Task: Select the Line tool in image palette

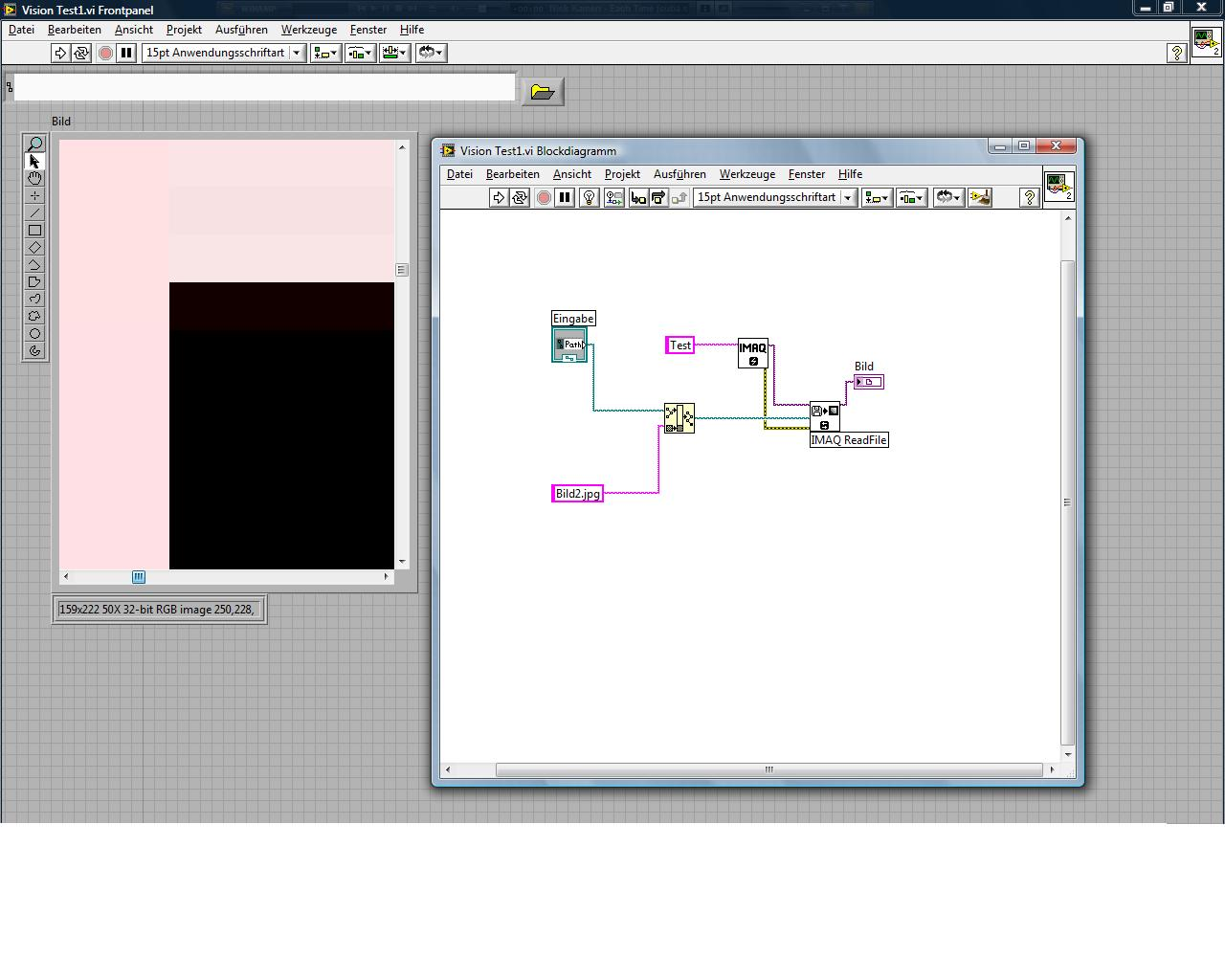Action: [35, 212]
